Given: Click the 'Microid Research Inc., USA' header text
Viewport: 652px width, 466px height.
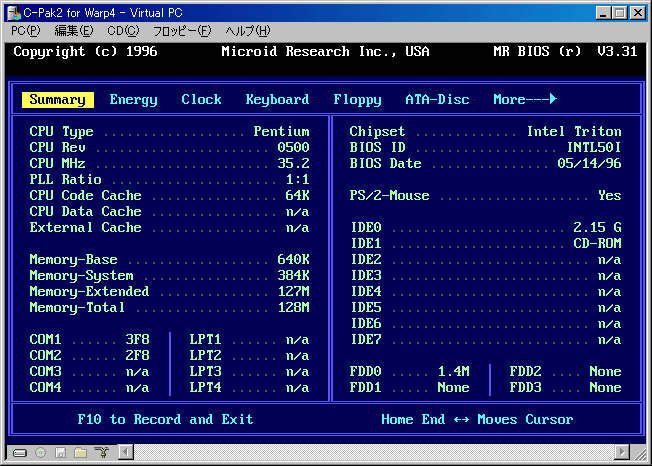Looking at the screenshot, I should [x=326, y=52].
